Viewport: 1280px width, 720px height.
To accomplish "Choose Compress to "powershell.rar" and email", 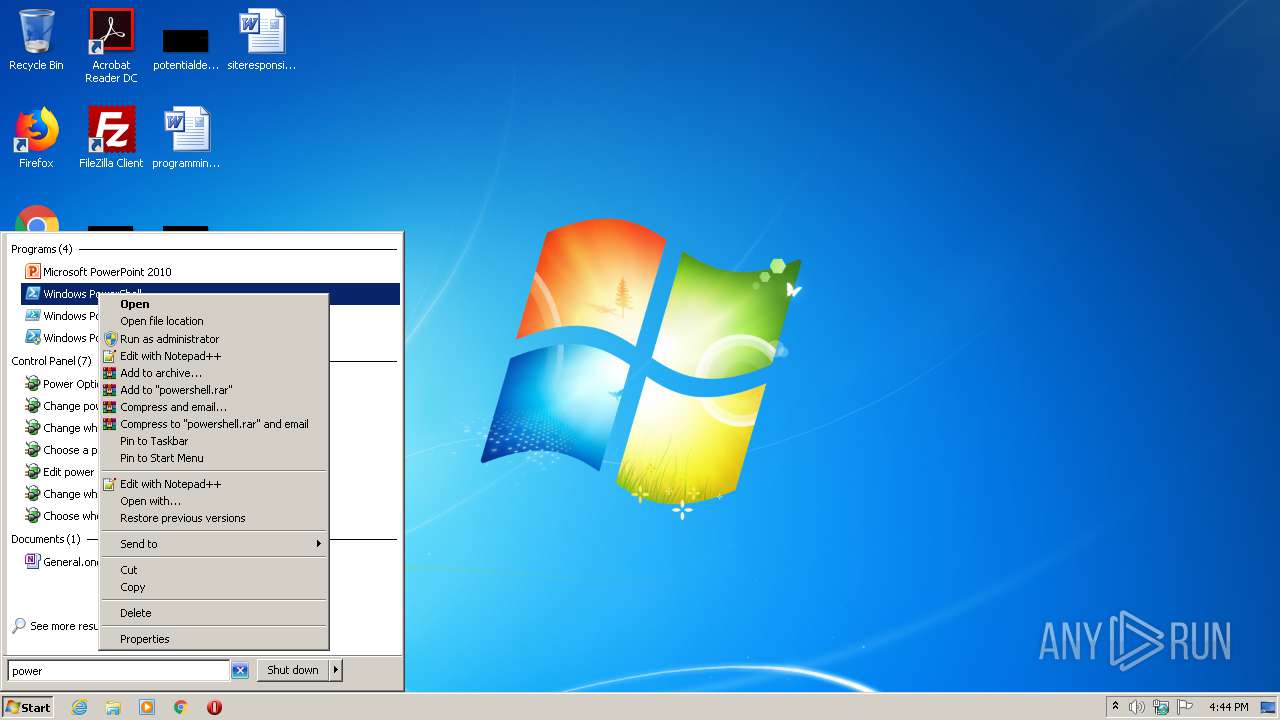I will coord(214,424).
